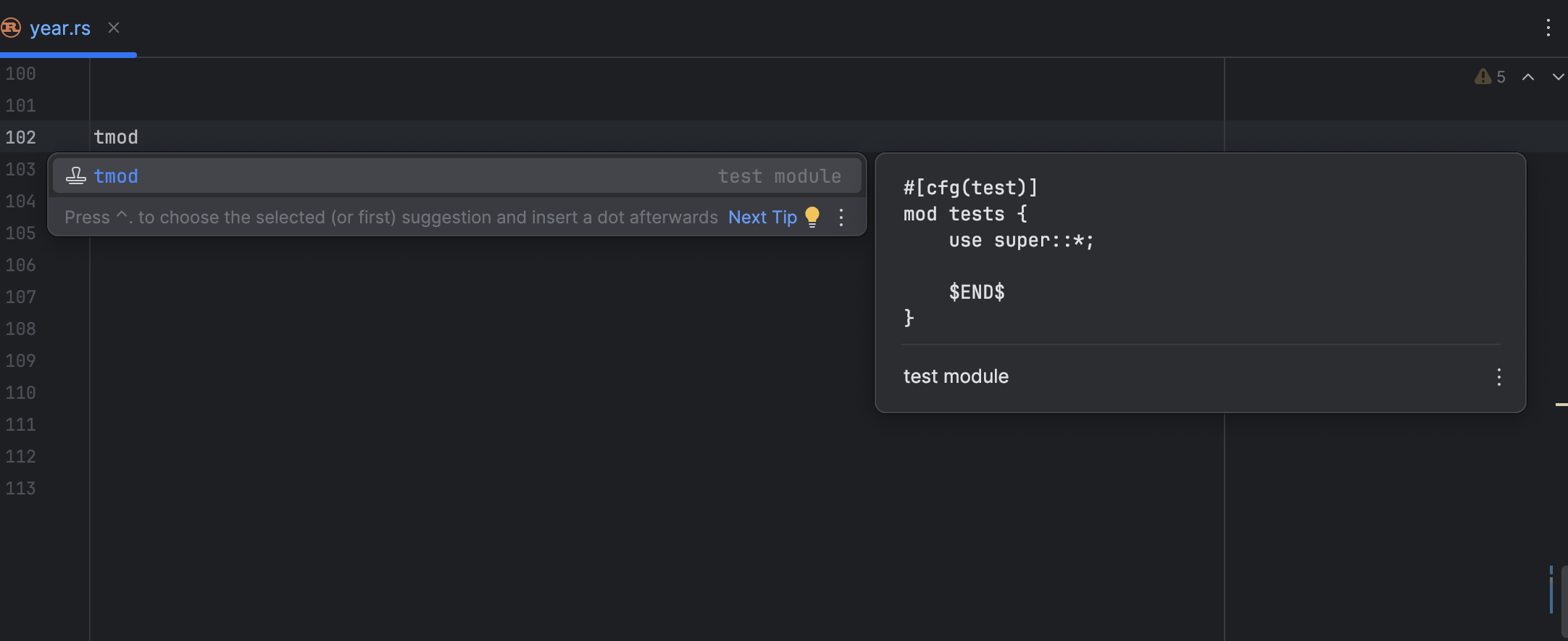The image size is (1568, 641).
Task: Click the lightbulb tip icon
Action: pos(812,218)
